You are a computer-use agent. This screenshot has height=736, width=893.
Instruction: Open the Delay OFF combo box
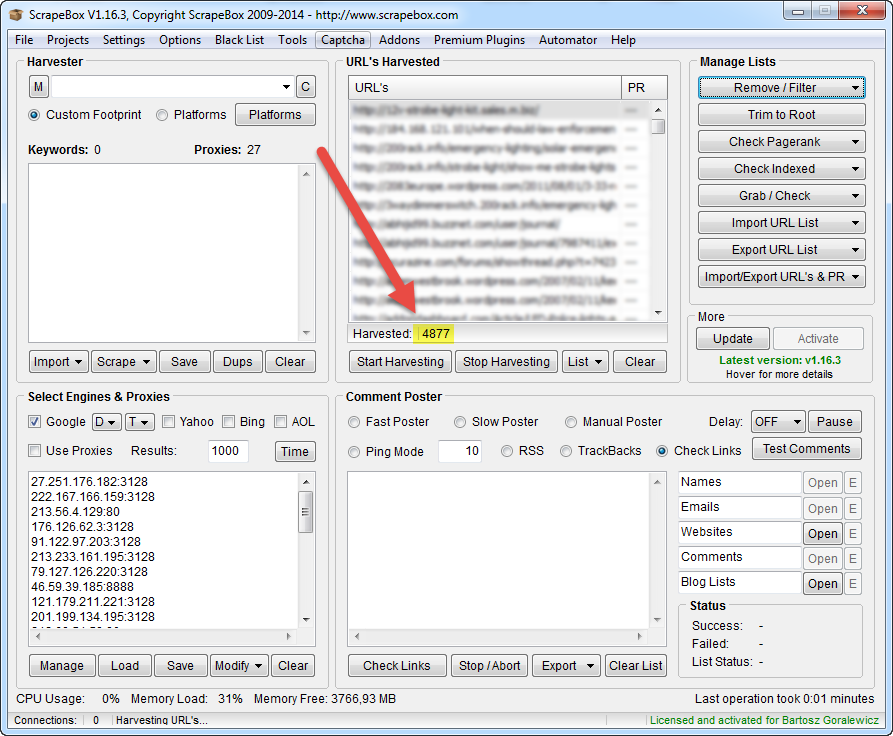[778, 422]
